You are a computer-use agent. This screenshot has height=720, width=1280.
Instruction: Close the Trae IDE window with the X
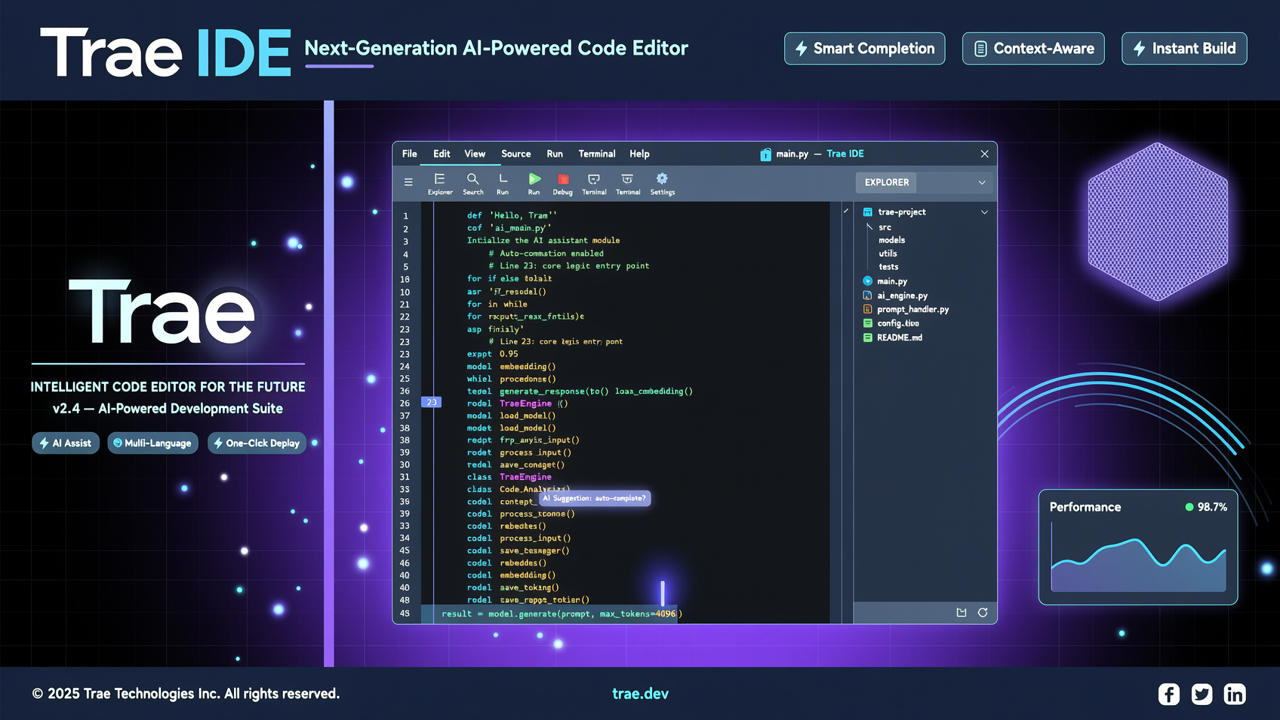coord(984,154)
